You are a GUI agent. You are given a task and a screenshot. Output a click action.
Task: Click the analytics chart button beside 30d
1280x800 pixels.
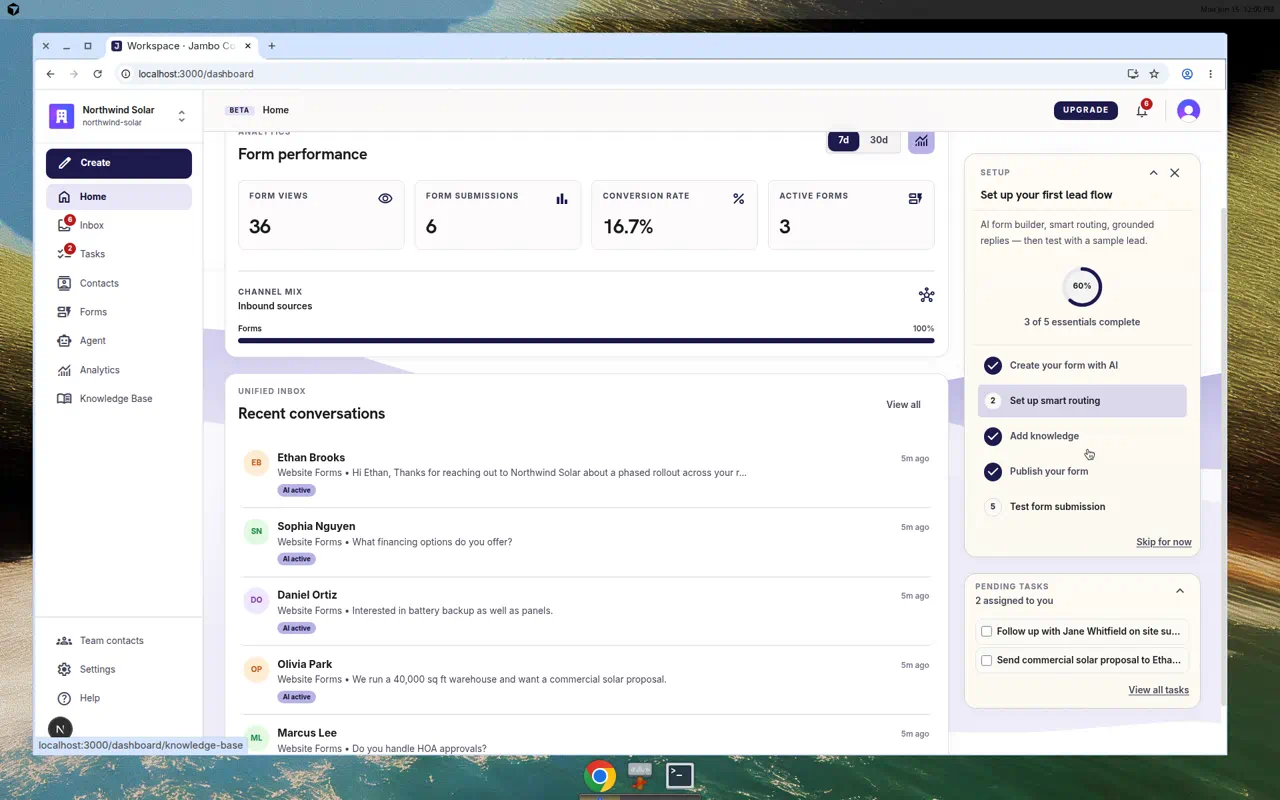click(x=921, y=141)
